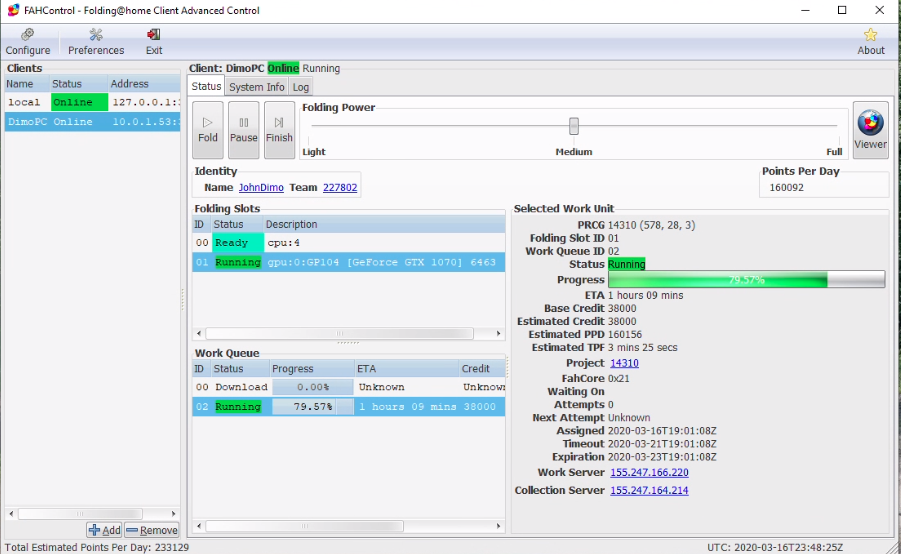The width and height of the screenshot is (901, 554).
Task: Click the 79.57% progress cell in Work Queue
Action: tap(313, 406)
